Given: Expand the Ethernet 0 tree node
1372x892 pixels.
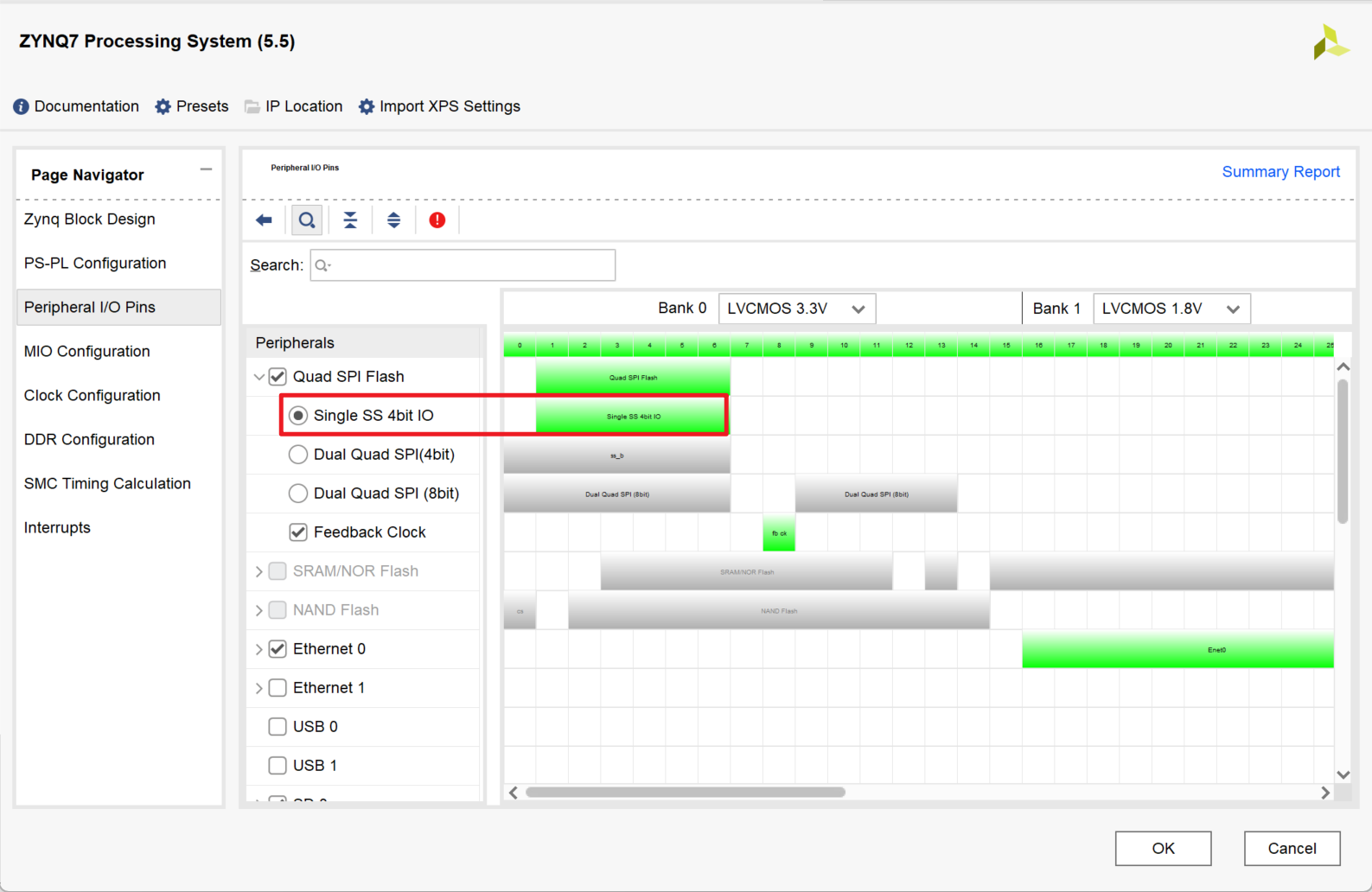Looking at the screenshot, I should [x=258, y=649].
